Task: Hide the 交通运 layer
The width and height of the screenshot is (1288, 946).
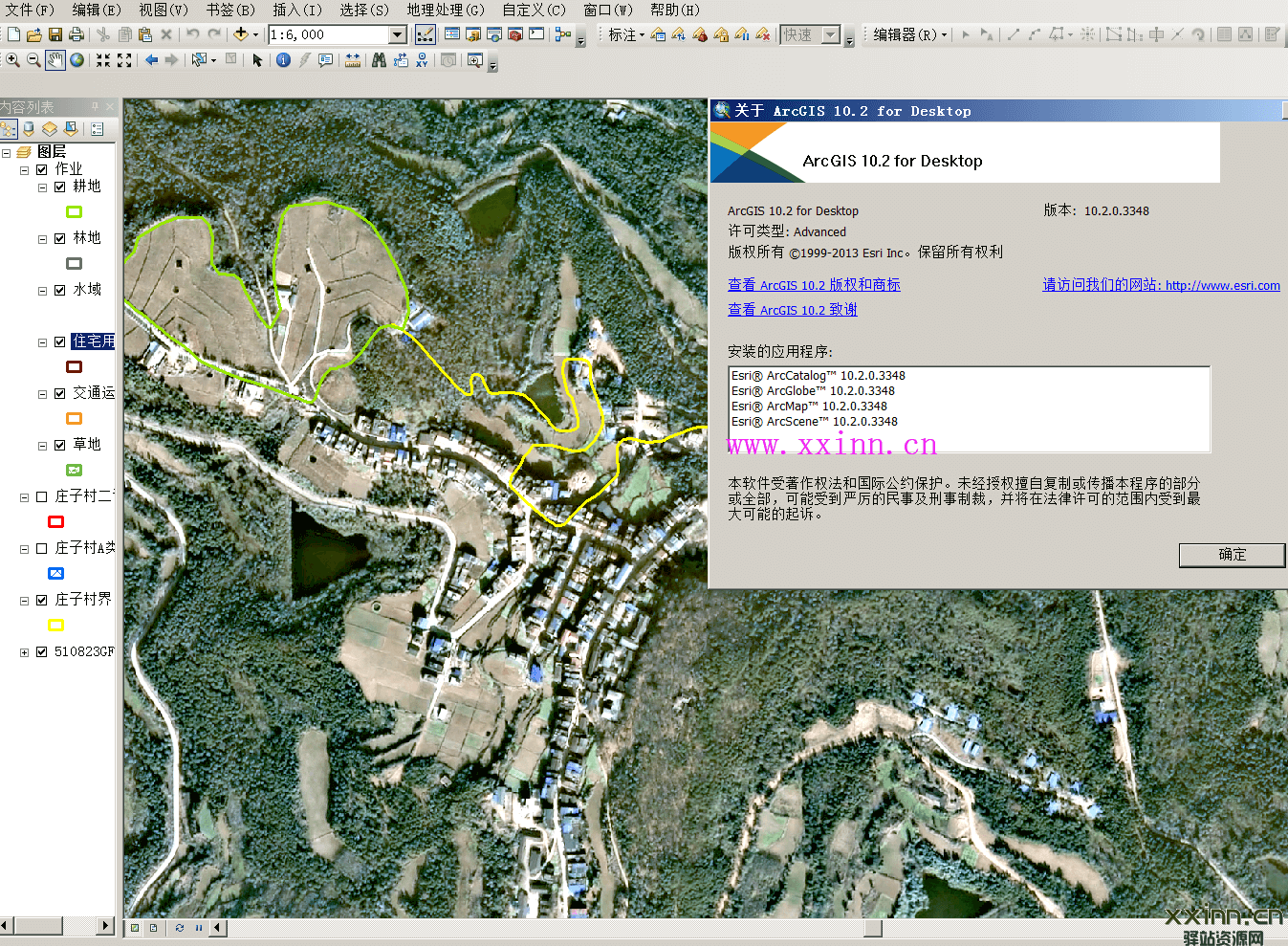Action: (x=60, y=393)
